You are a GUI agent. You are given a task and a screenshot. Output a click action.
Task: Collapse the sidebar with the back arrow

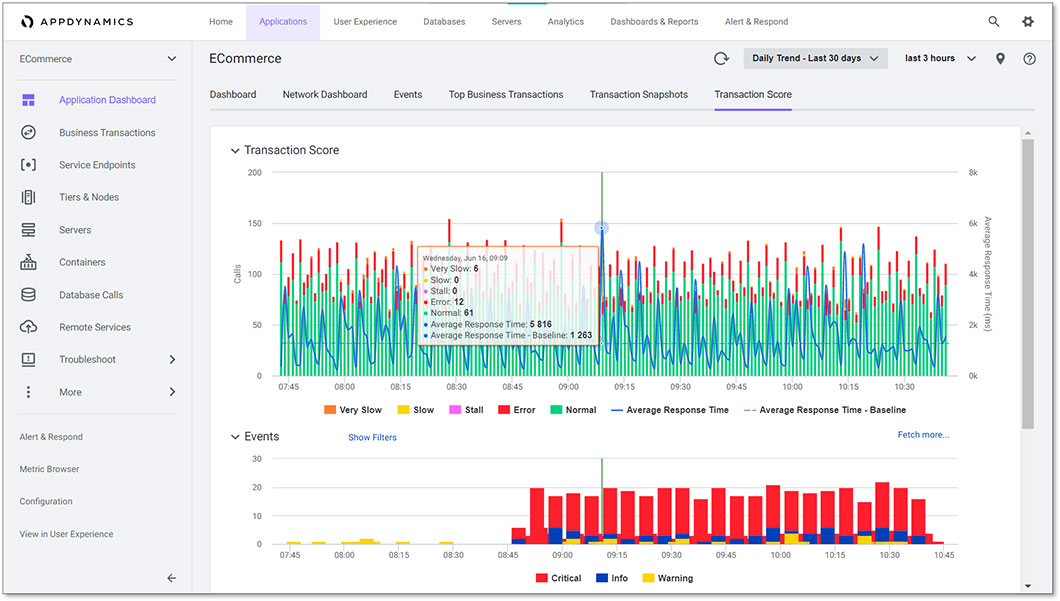coord(171,578)
